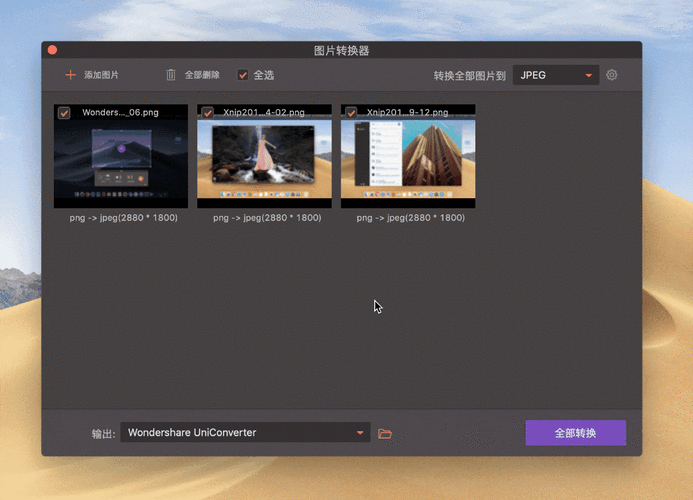Uncheck the Wonders..._06.png checkbox
The image size is (693, 500).
64,113
